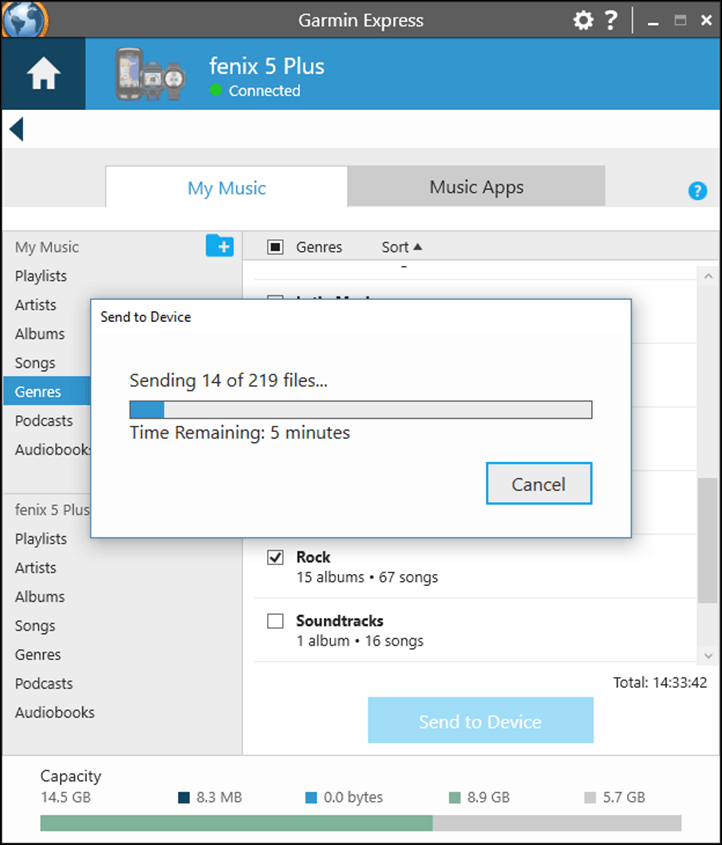Screen dimensions: 722x845
Task: Open Audiobooks under My Music
Action: (x=53, y=450)
